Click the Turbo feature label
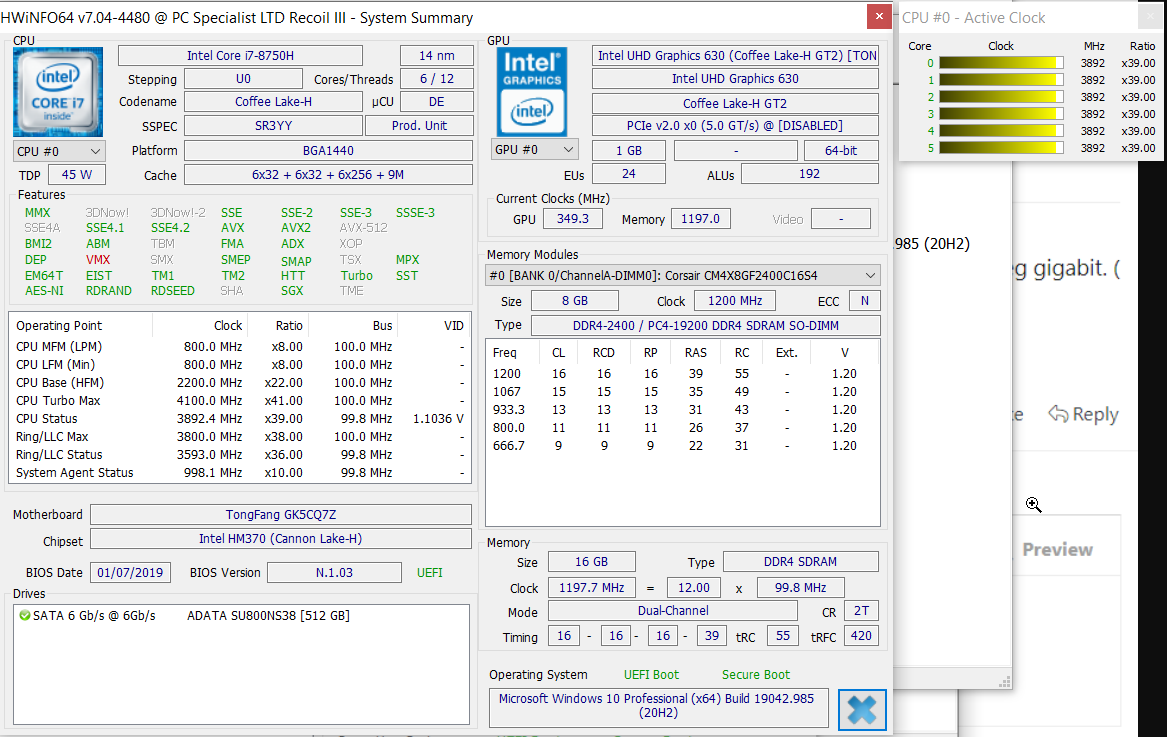 (x=357, y=275)
